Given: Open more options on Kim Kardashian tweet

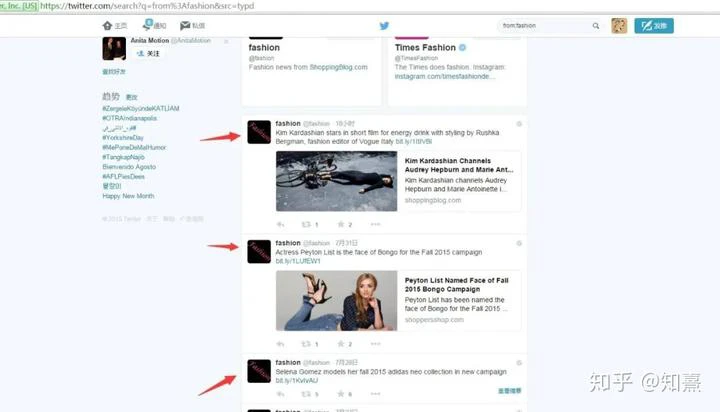Looking at the screenshot, I should tap(376, 225).
